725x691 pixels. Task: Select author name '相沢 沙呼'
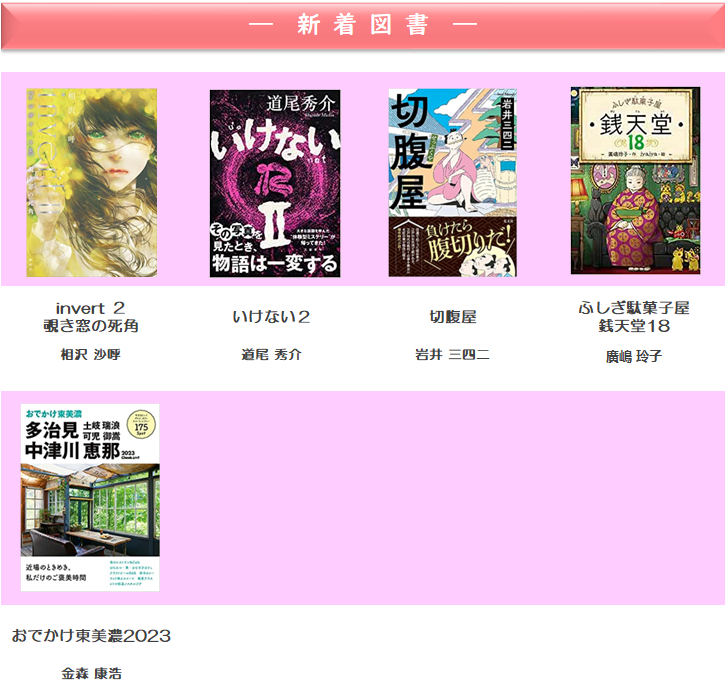[x=91, y=354]
